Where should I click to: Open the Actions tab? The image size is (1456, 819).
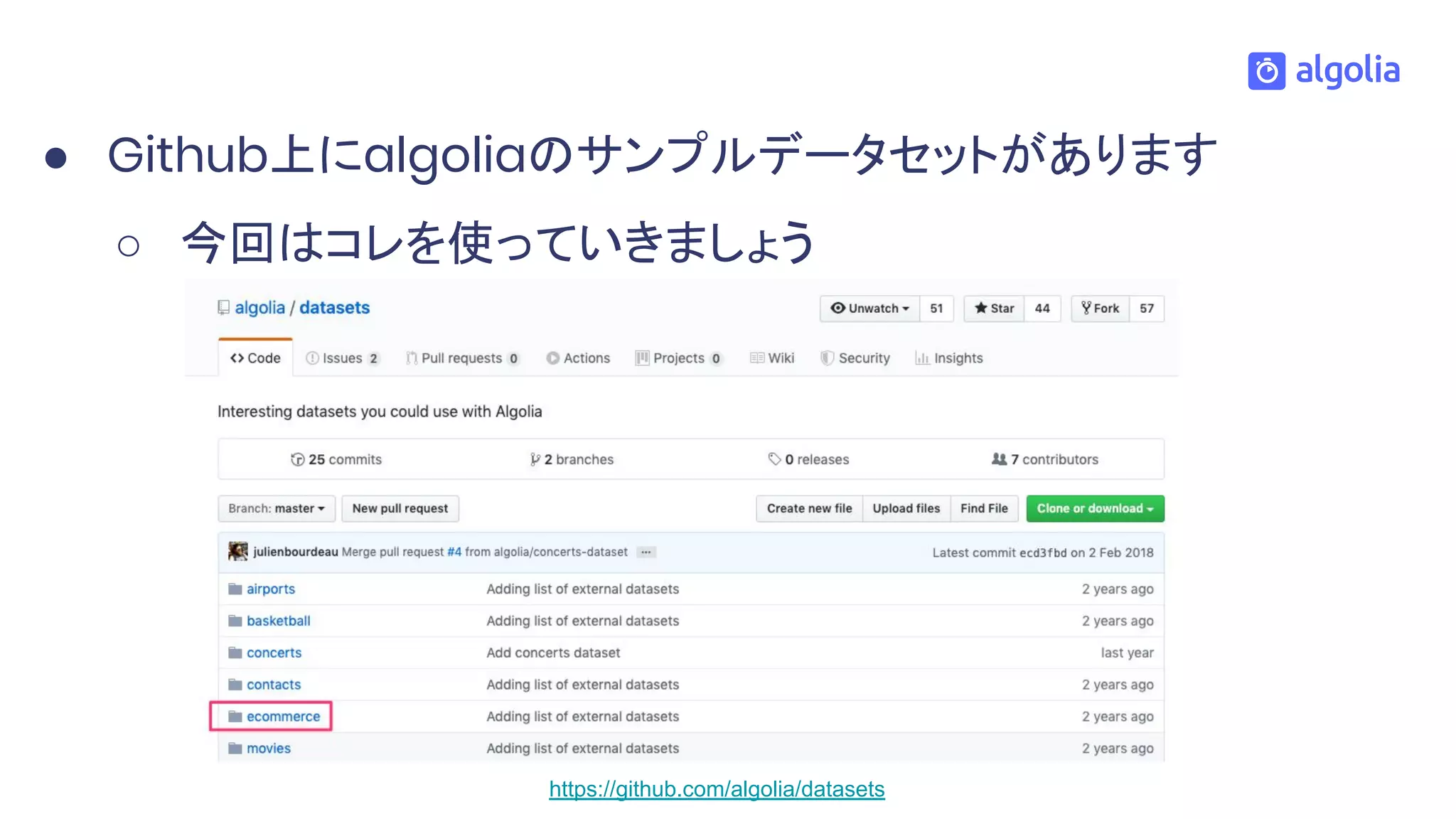(578, 358)
